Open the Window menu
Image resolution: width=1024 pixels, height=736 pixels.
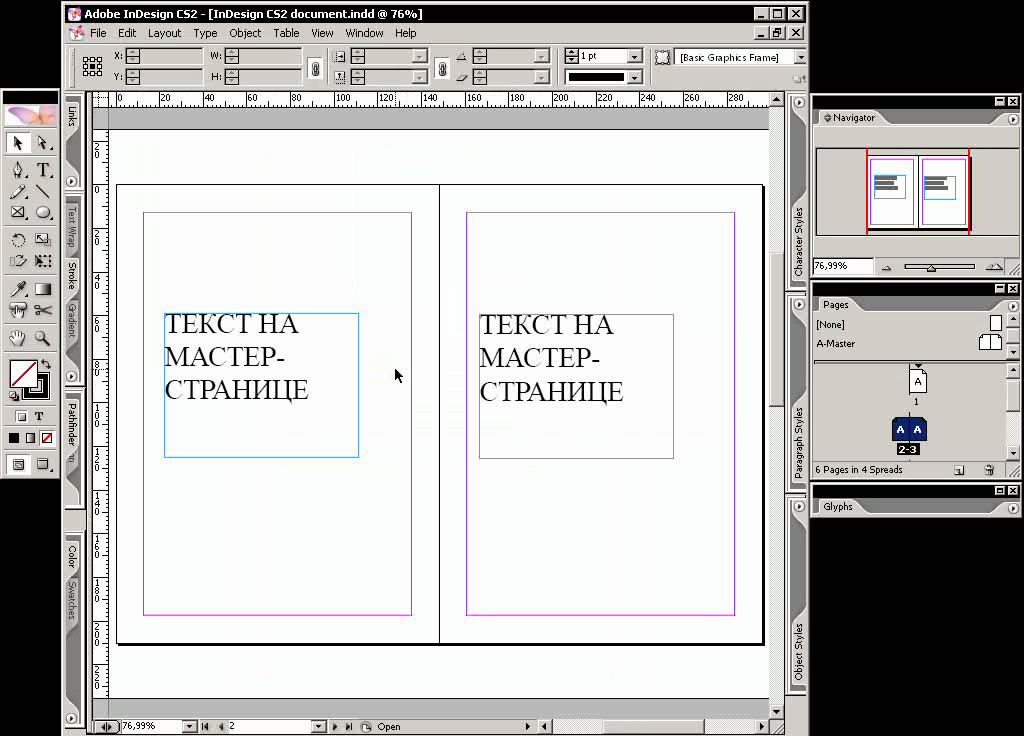point(364,33)
